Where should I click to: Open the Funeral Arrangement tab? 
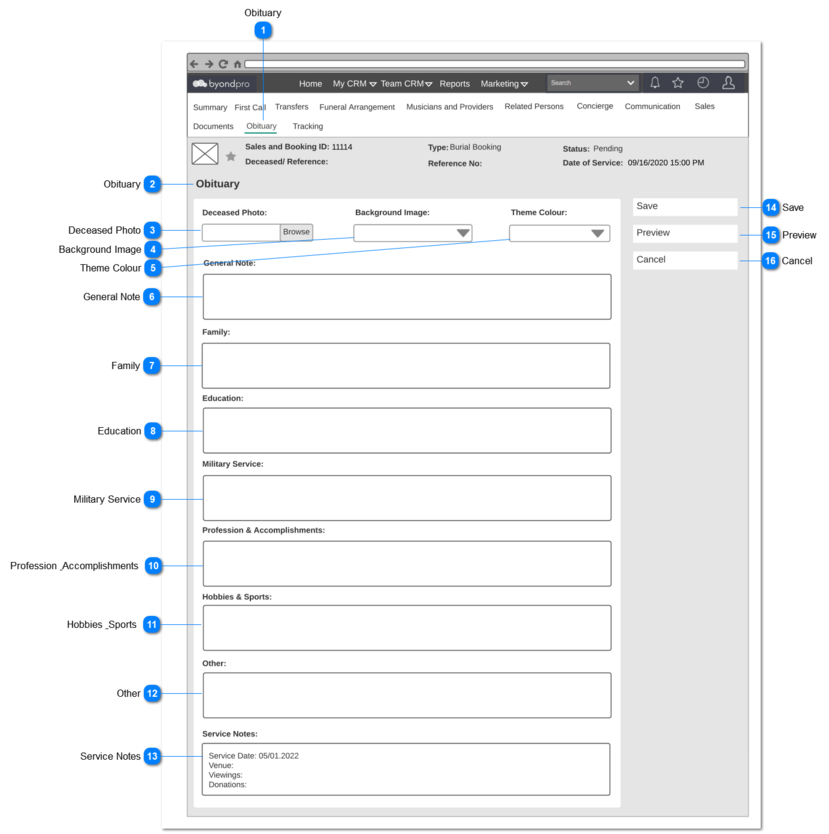[357, 107]
